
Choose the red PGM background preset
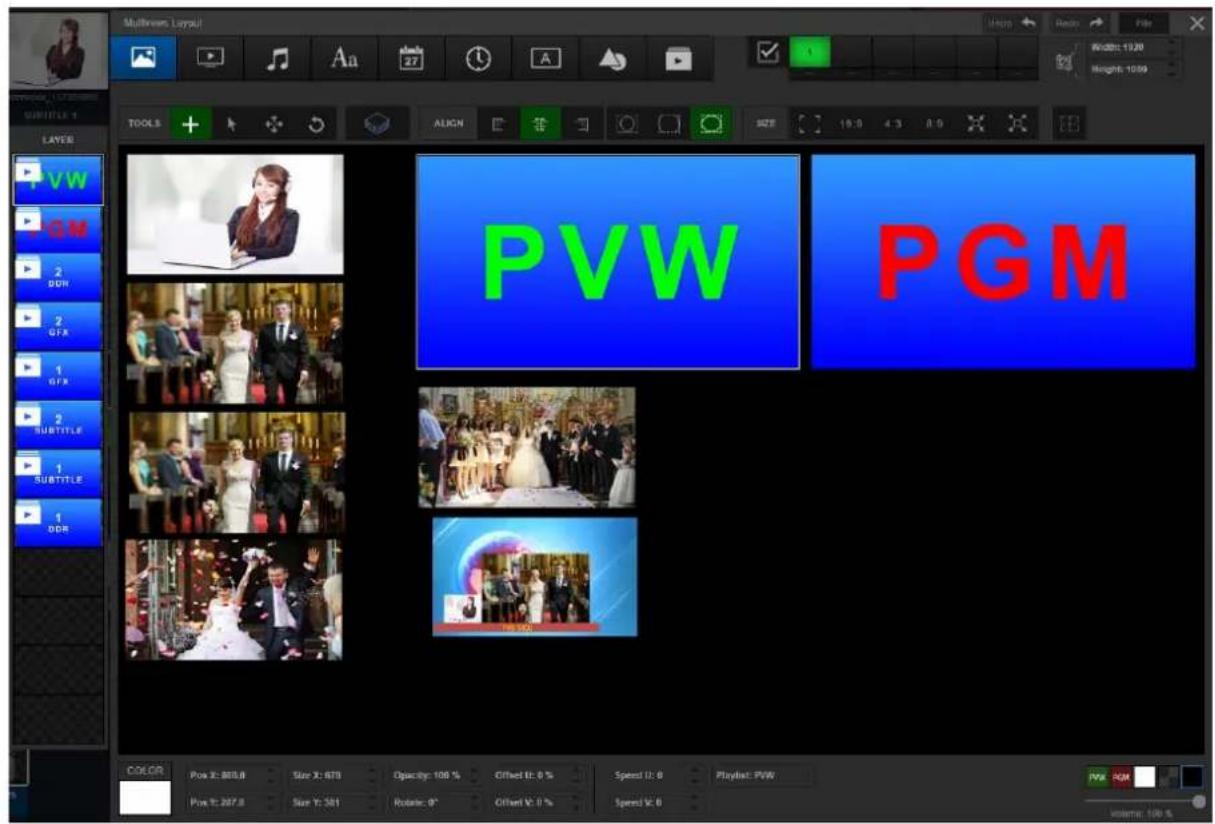tap(1121, 777)
